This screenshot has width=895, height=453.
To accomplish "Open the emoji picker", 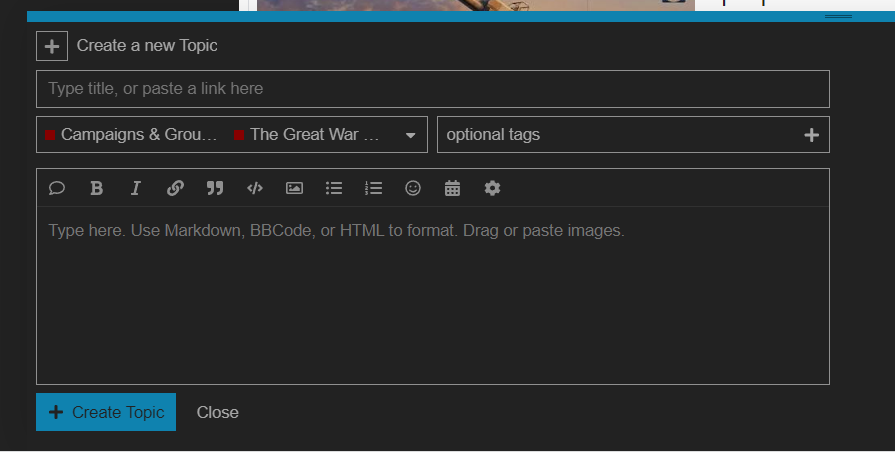I will (x=413, y=188).
